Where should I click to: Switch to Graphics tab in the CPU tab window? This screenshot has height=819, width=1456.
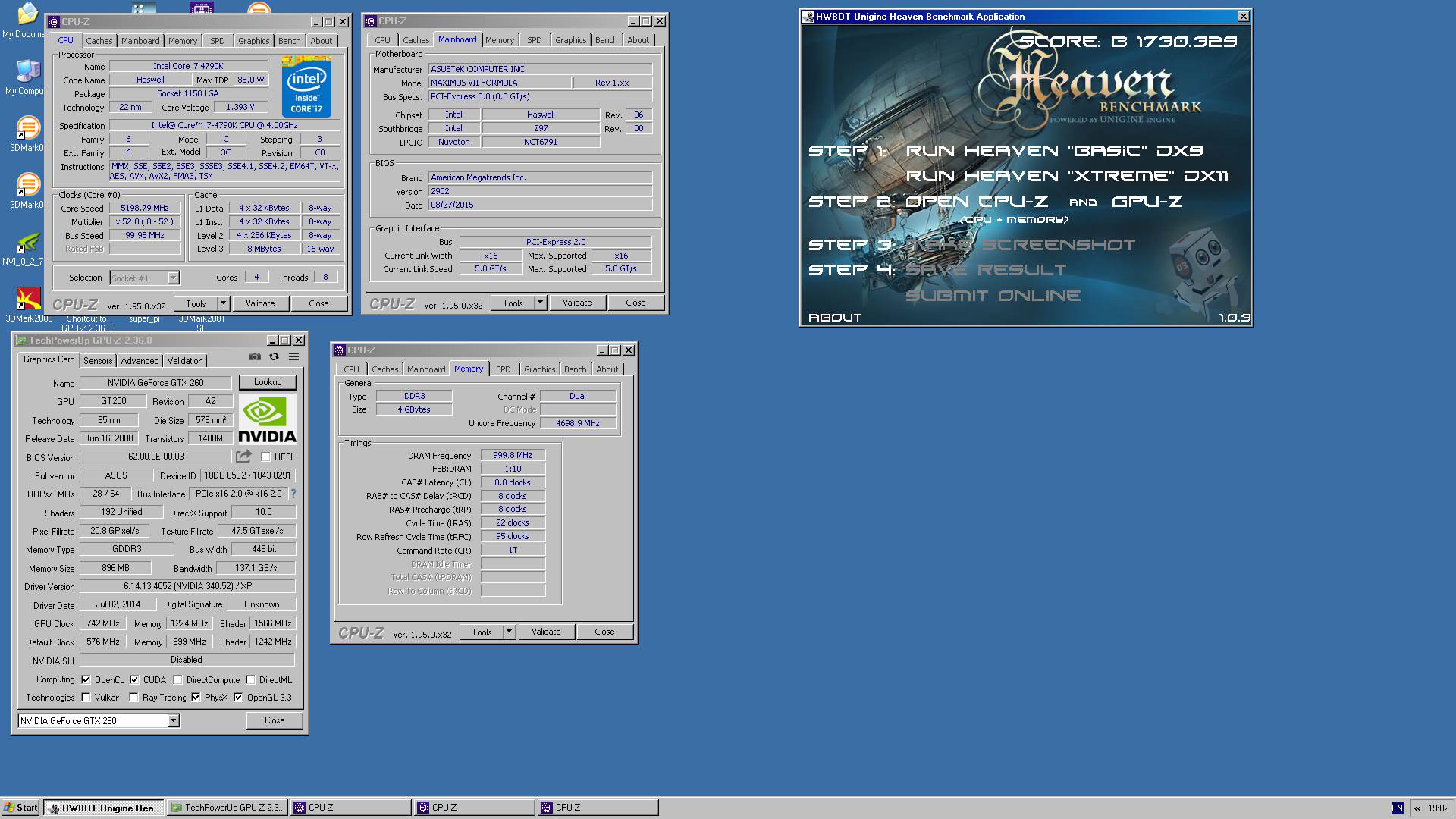point(253,41)
